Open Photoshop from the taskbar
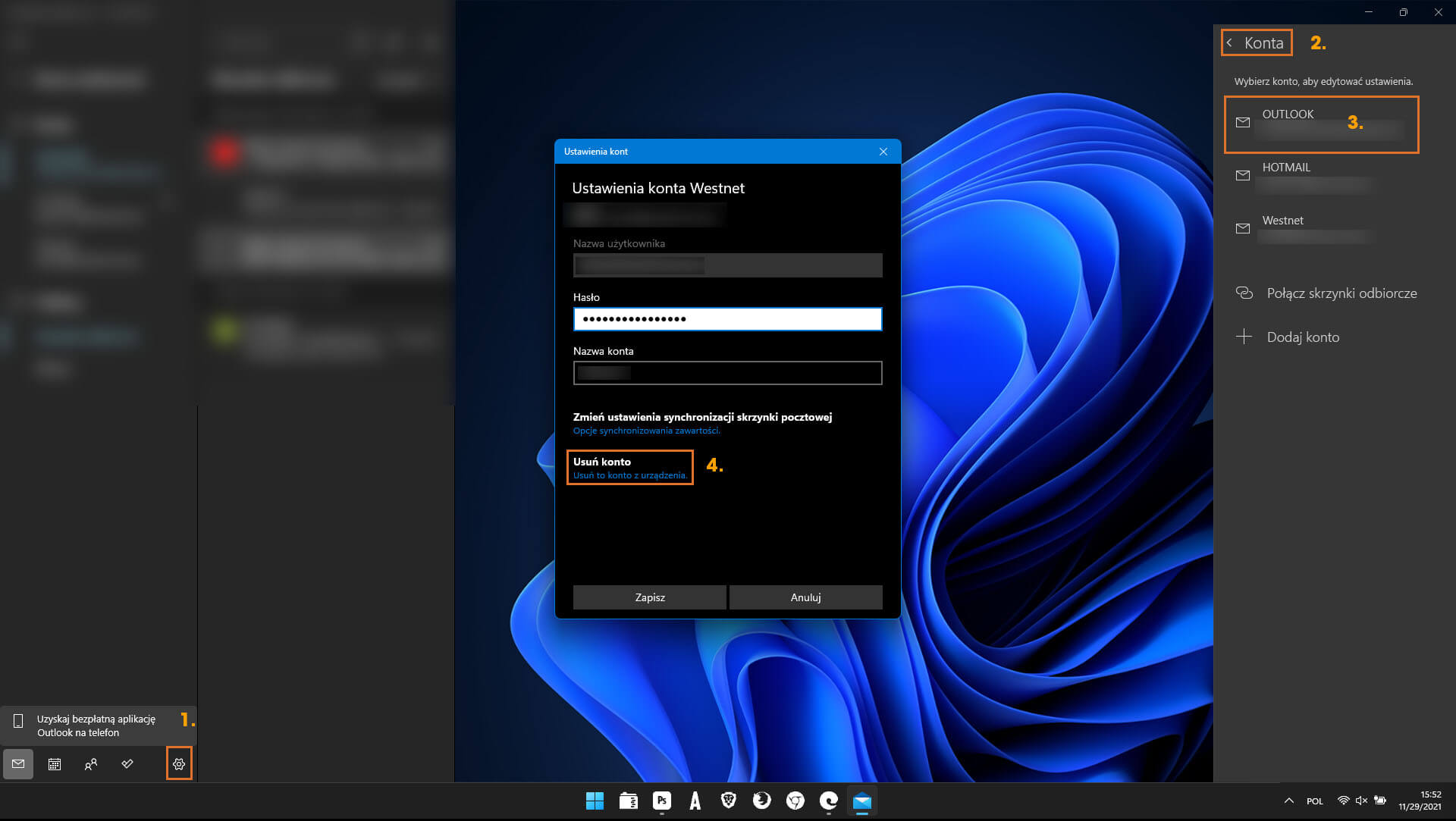The width and height of the screenshot is (1456, 821). pyautogui.click(x=662, y=801)
